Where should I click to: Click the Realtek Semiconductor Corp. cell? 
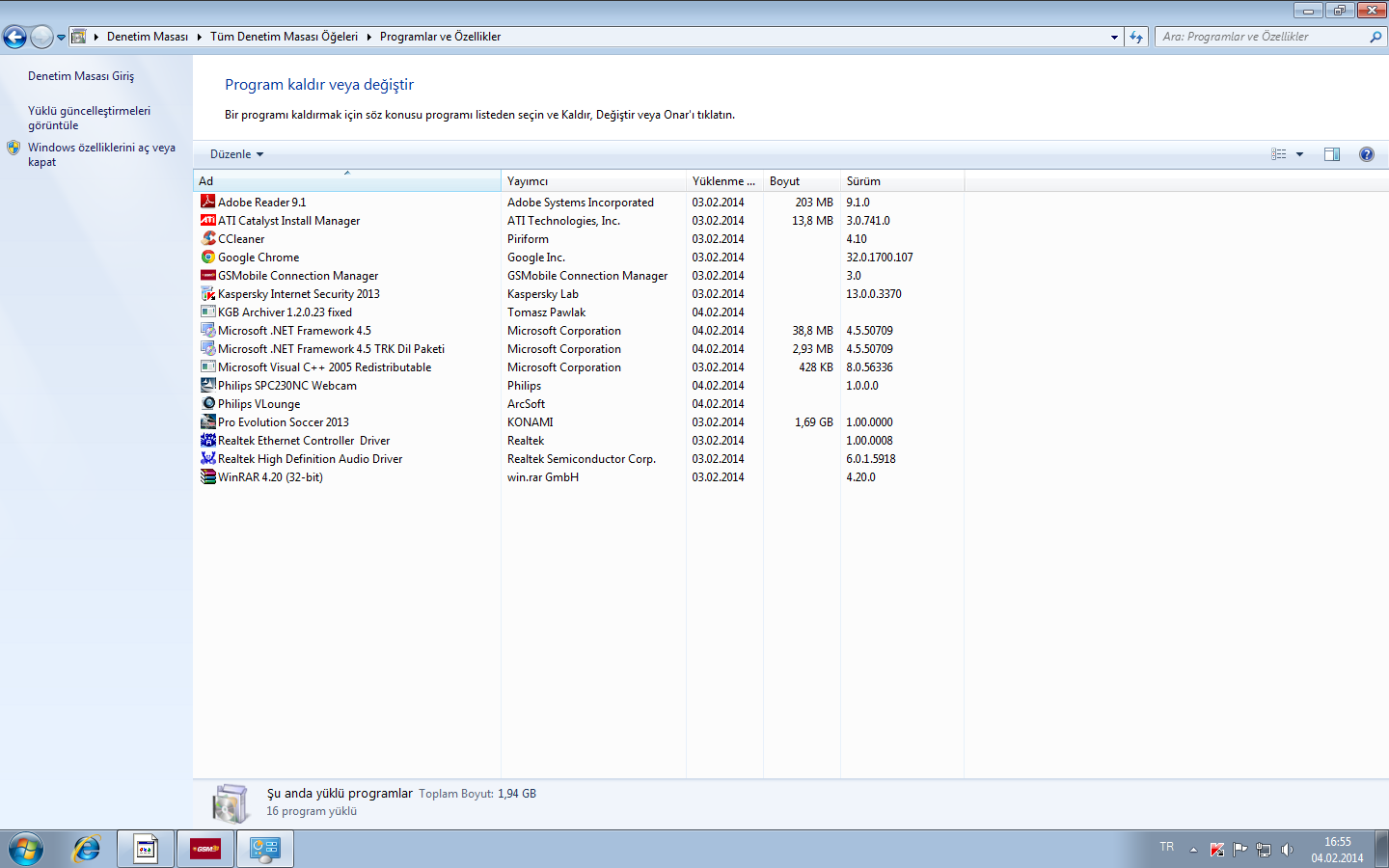(582, 458)
